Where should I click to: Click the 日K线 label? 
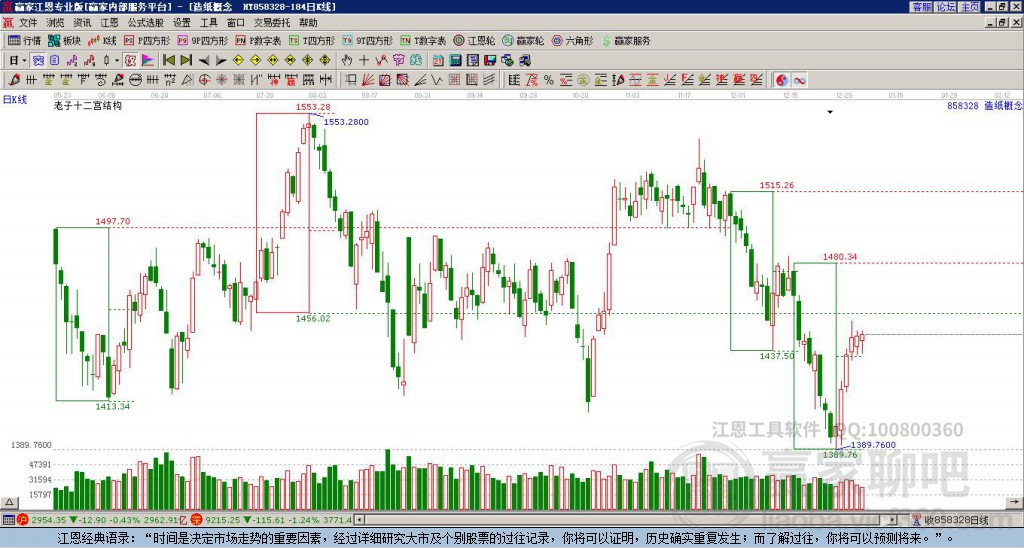tap(14, 100)
